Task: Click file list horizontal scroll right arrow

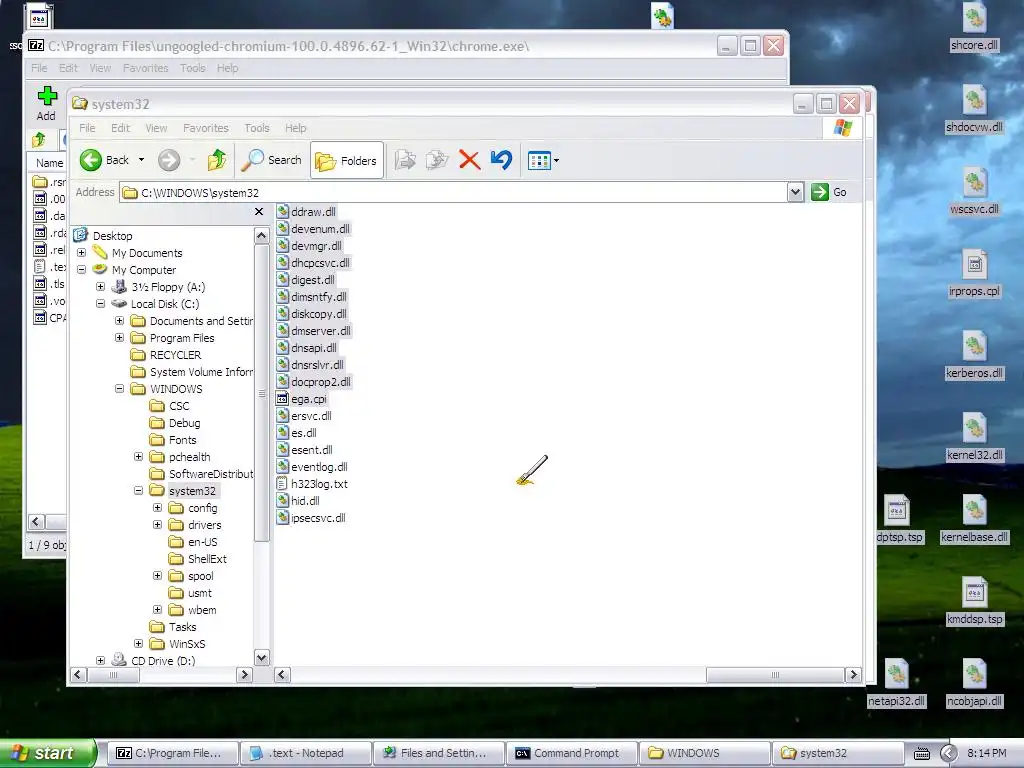Action: click(x=853, y=675)
